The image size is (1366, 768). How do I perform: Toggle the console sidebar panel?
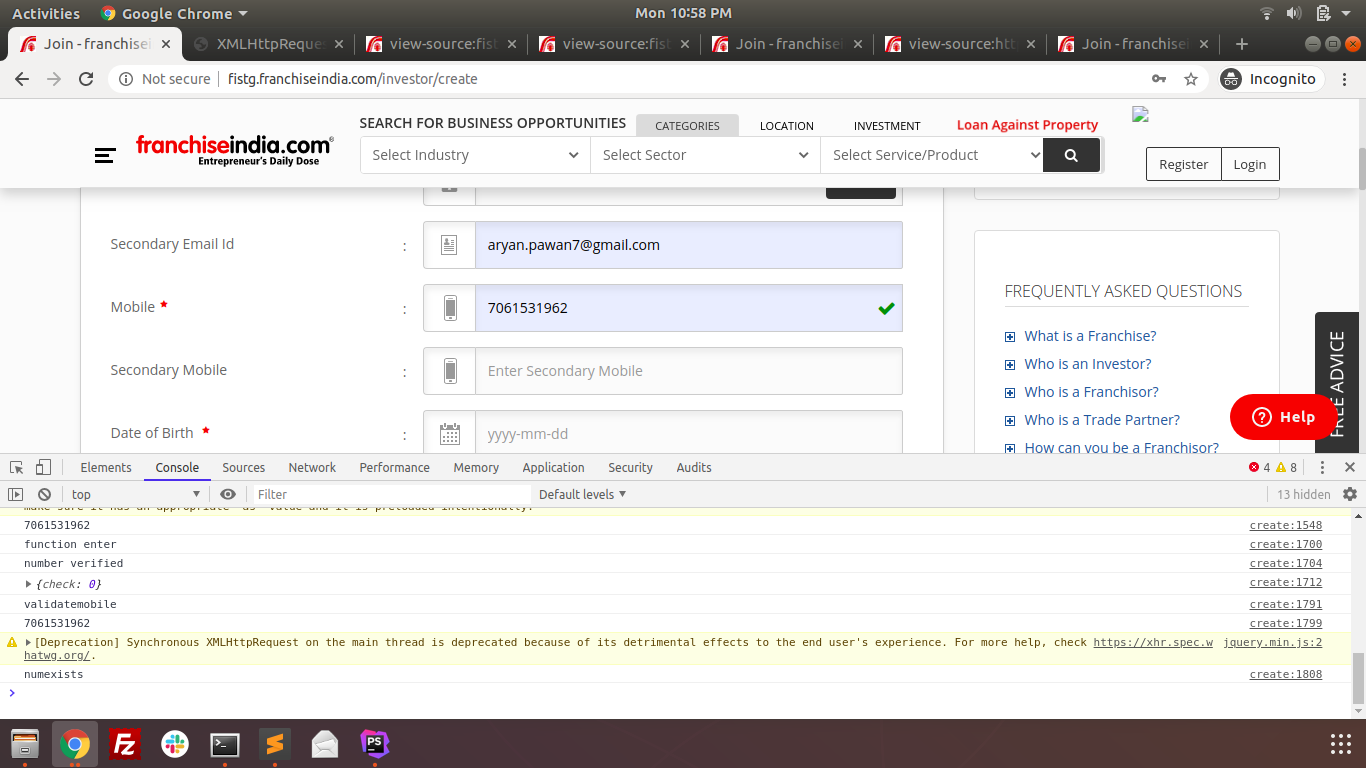[16, 494]
